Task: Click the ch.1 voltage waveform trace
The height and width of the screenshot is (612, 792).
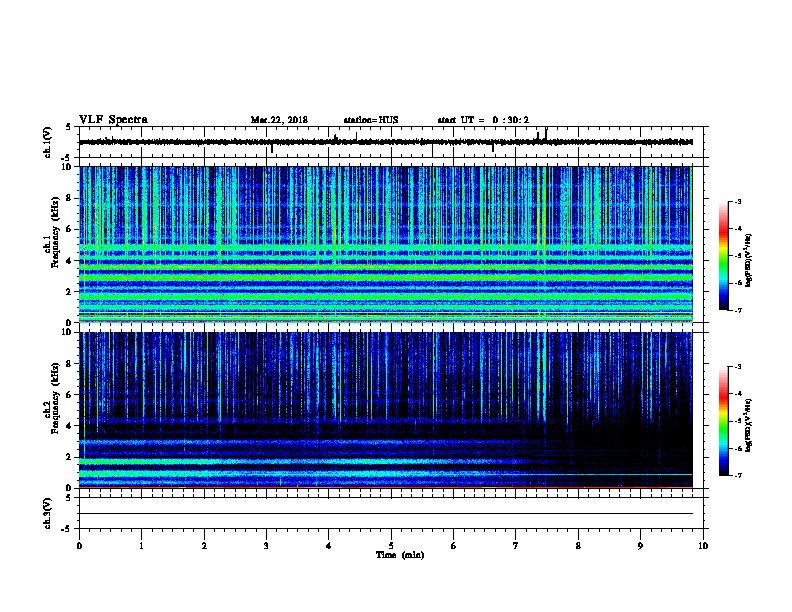Action: point(385,142)
